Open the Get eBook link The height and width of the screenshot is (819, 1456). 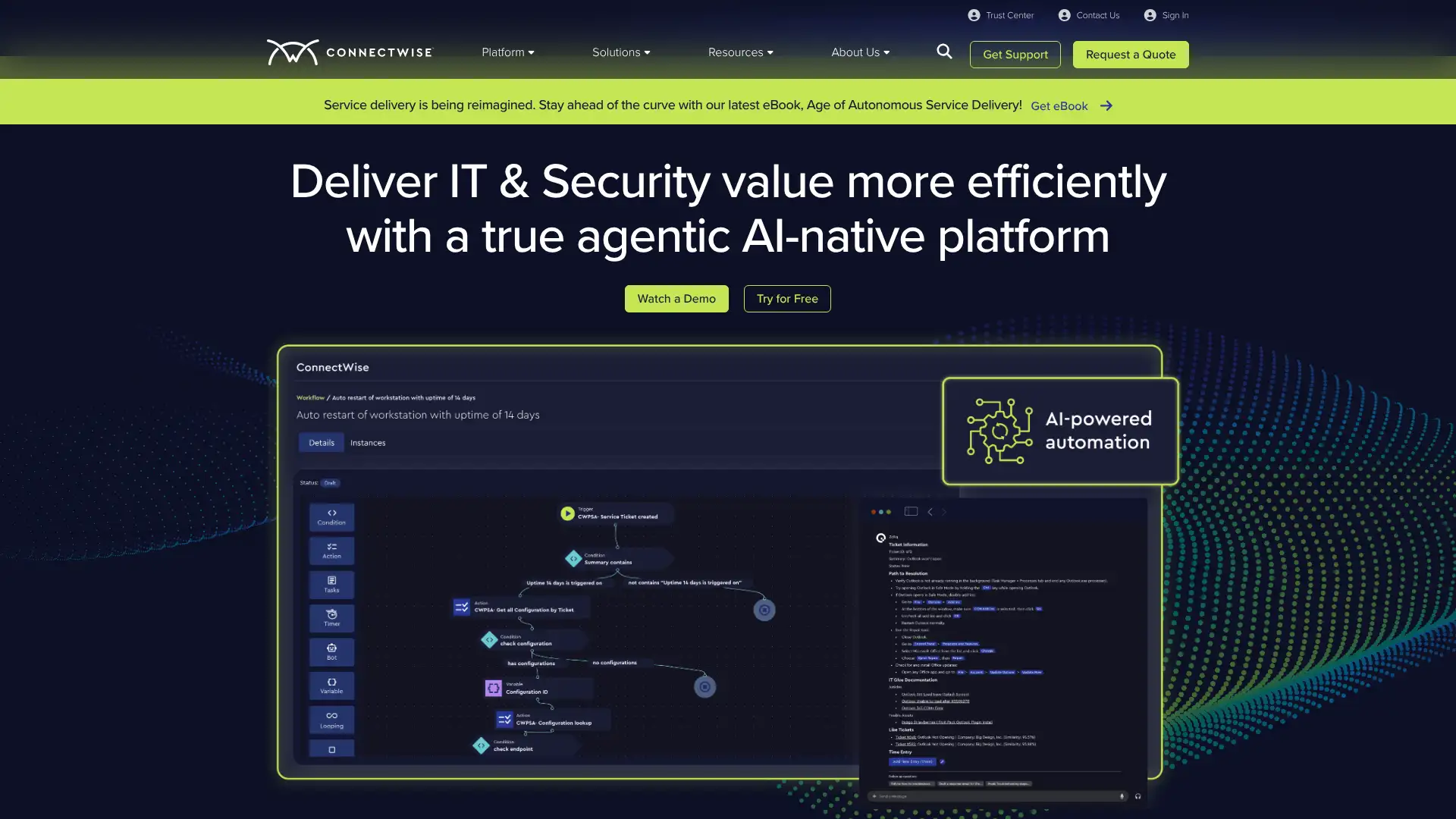point(1059,106)
